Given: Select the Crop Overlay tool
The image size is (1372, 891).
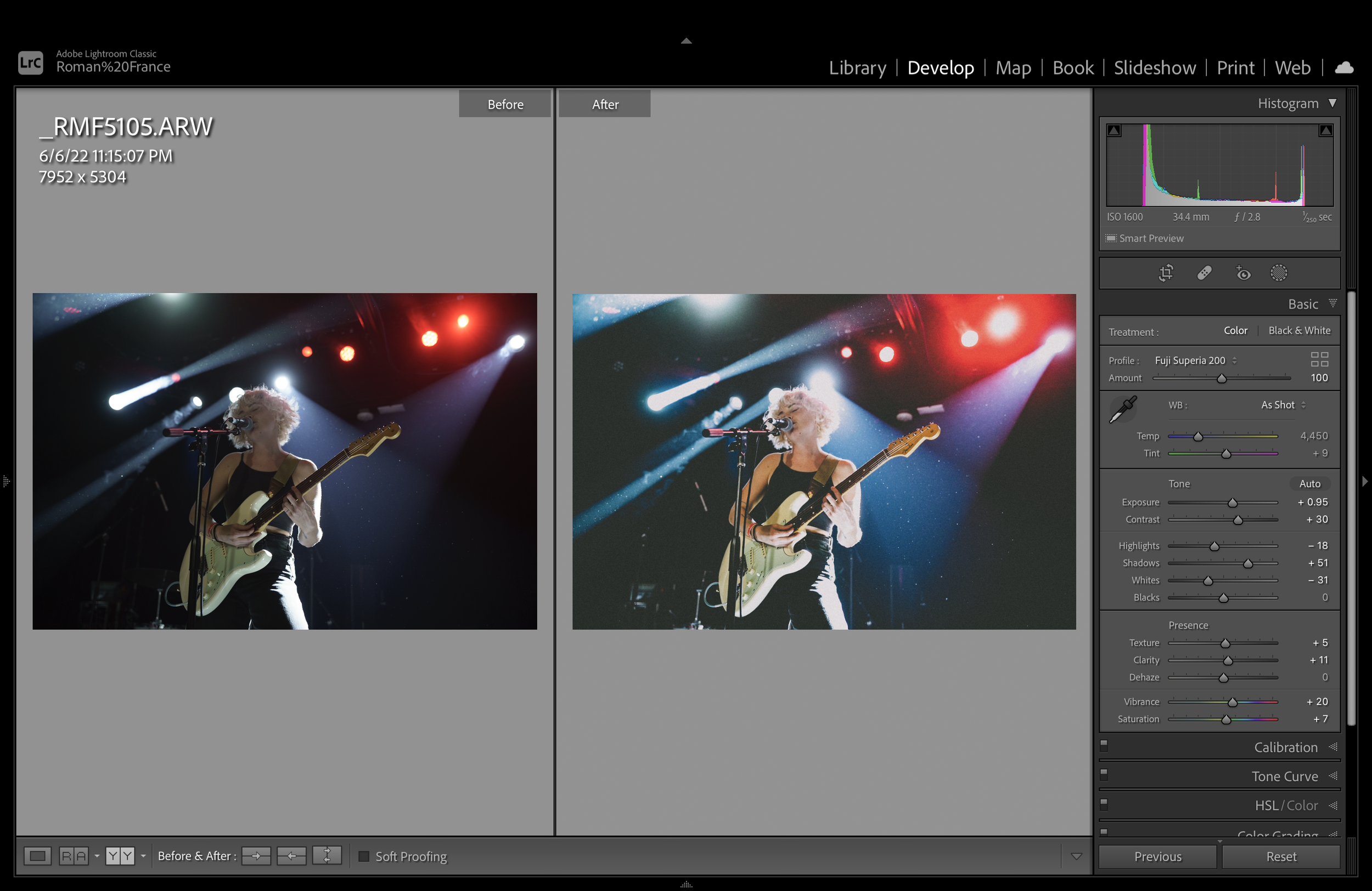Looking at the screenshot, I should (x=1166, y=273).
